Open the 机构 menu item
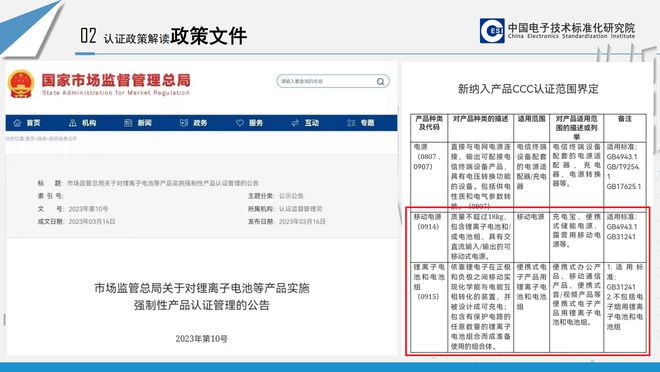The width and height of the screenshot is (660, 372). click(x=89, y=123)
